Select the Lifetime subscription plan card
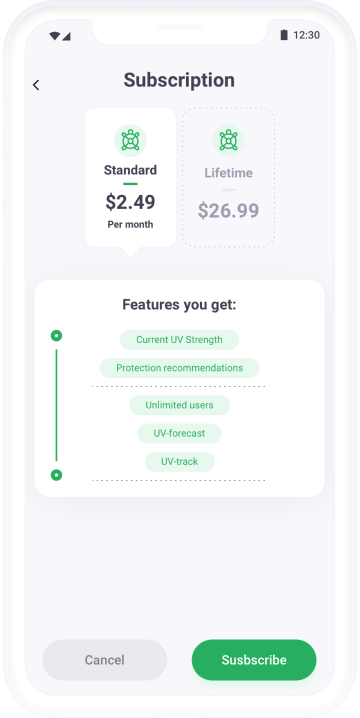The height and width of the screenshot is (718, 360). pos(229,177)
